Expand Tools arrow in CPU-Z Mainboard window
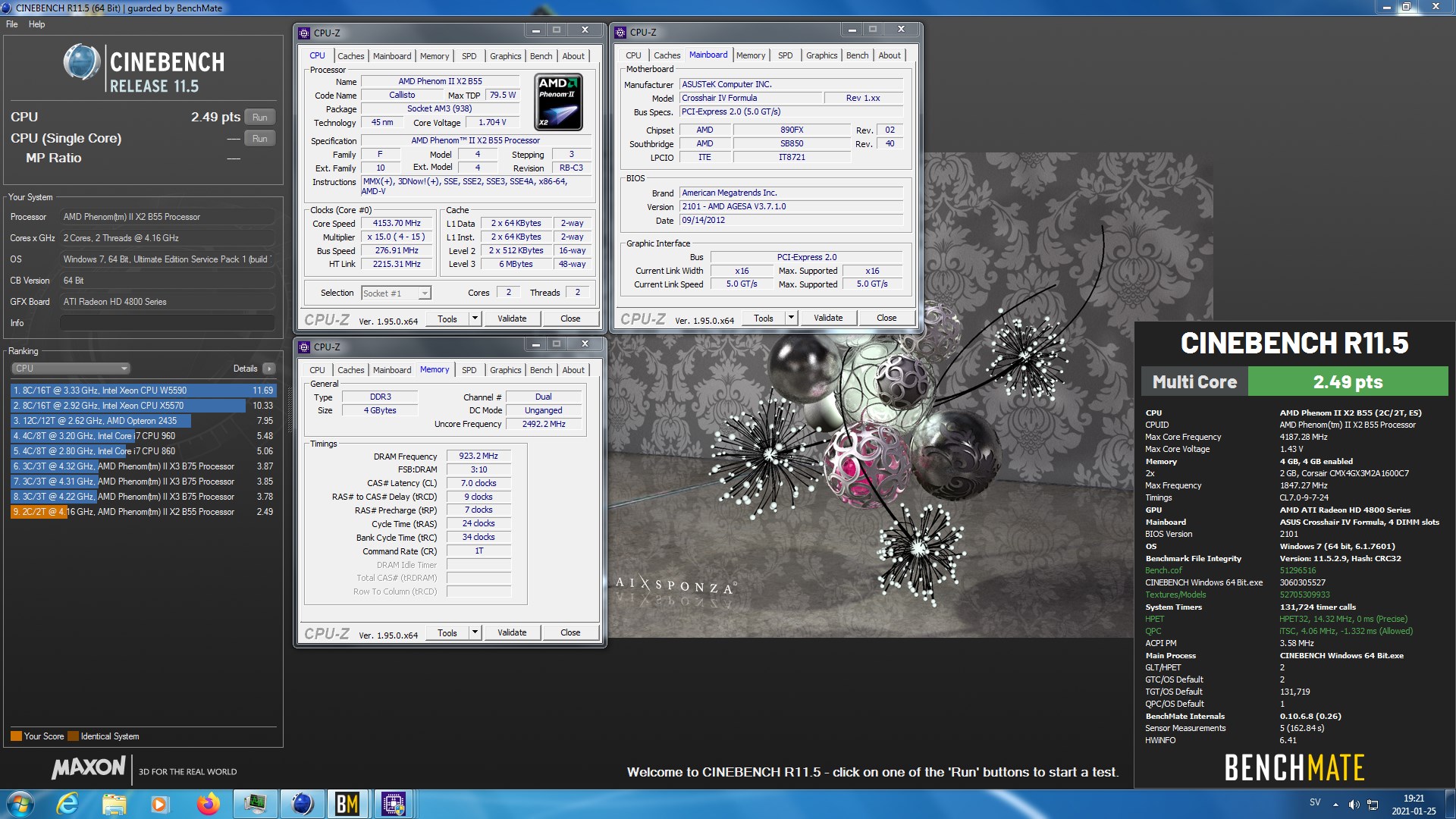The image size is (1456, 819). pyautogui.click(x=791, y=318)
